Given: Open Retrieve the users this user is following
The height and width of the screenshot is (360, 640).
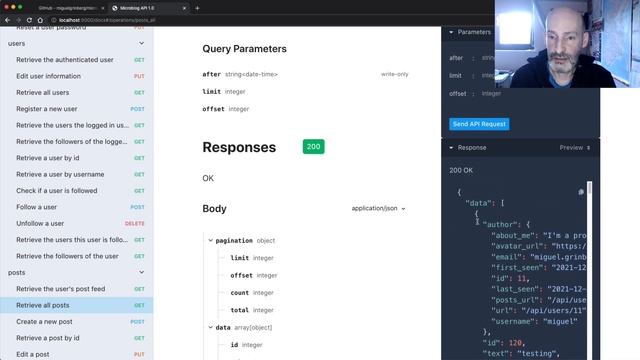Looking at the screenshot, I should (x=77, y=240).
